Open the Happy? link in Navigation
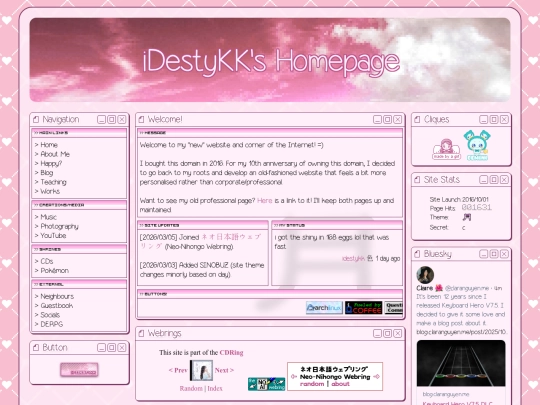 [x=51, y=163]
